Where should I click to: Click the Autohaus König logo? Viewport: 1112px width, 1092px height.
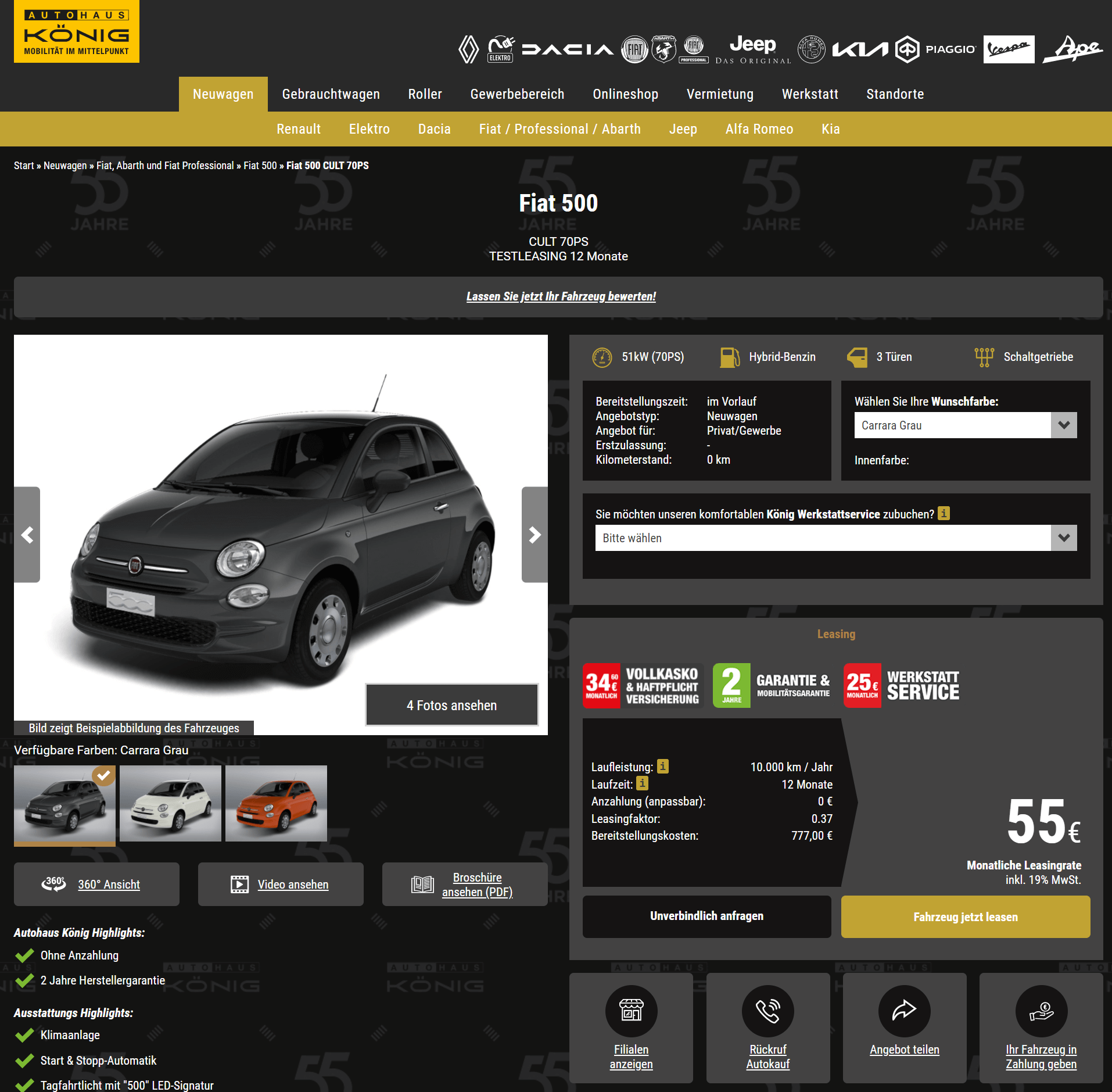(x=77, y=31)
